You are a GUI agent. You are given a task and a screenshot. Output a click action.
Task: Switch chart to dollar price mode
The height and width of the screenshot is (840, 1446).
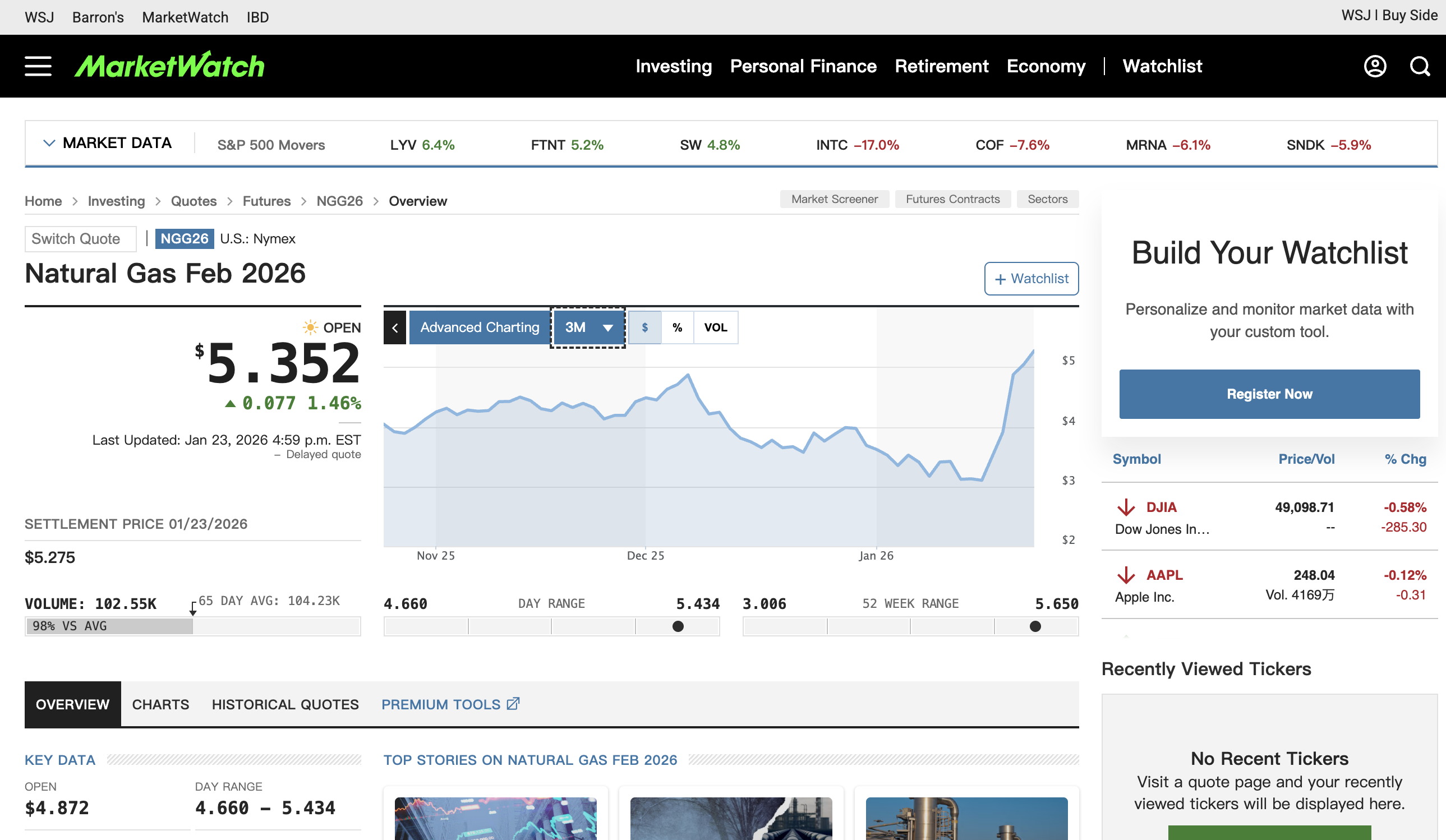pyautogui.click(x=644, y=327)
